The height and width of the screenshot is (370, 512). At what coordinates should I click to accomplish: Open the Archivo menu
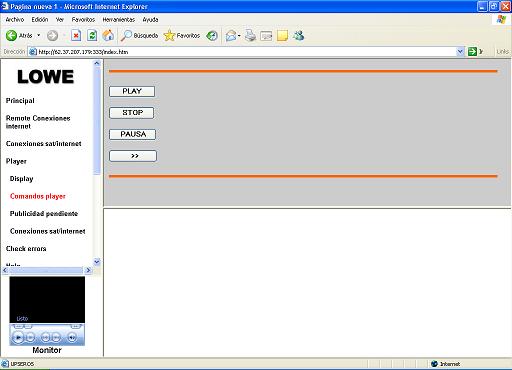[15, 20]
